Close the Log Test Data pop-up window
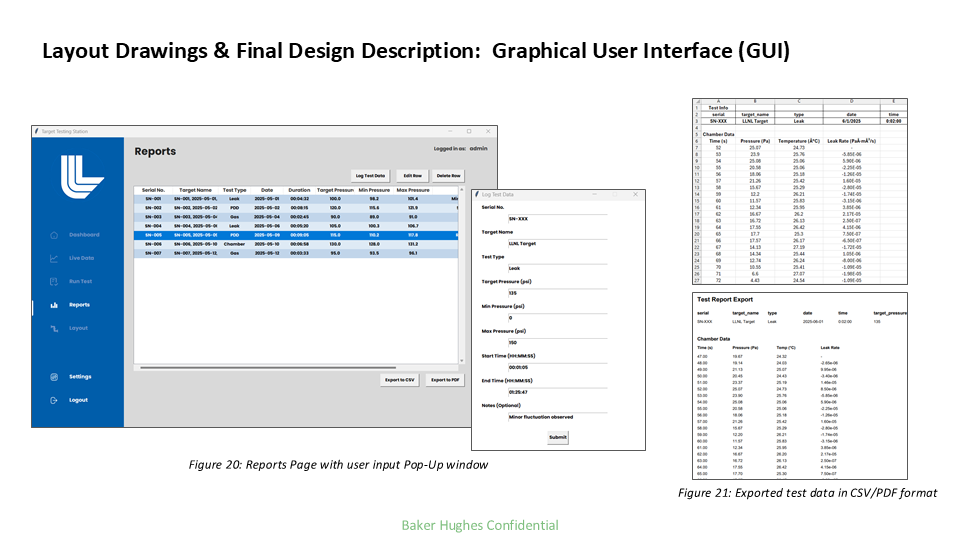The width and height of the screenshot is (960, 540). click(x=636, y=194)
